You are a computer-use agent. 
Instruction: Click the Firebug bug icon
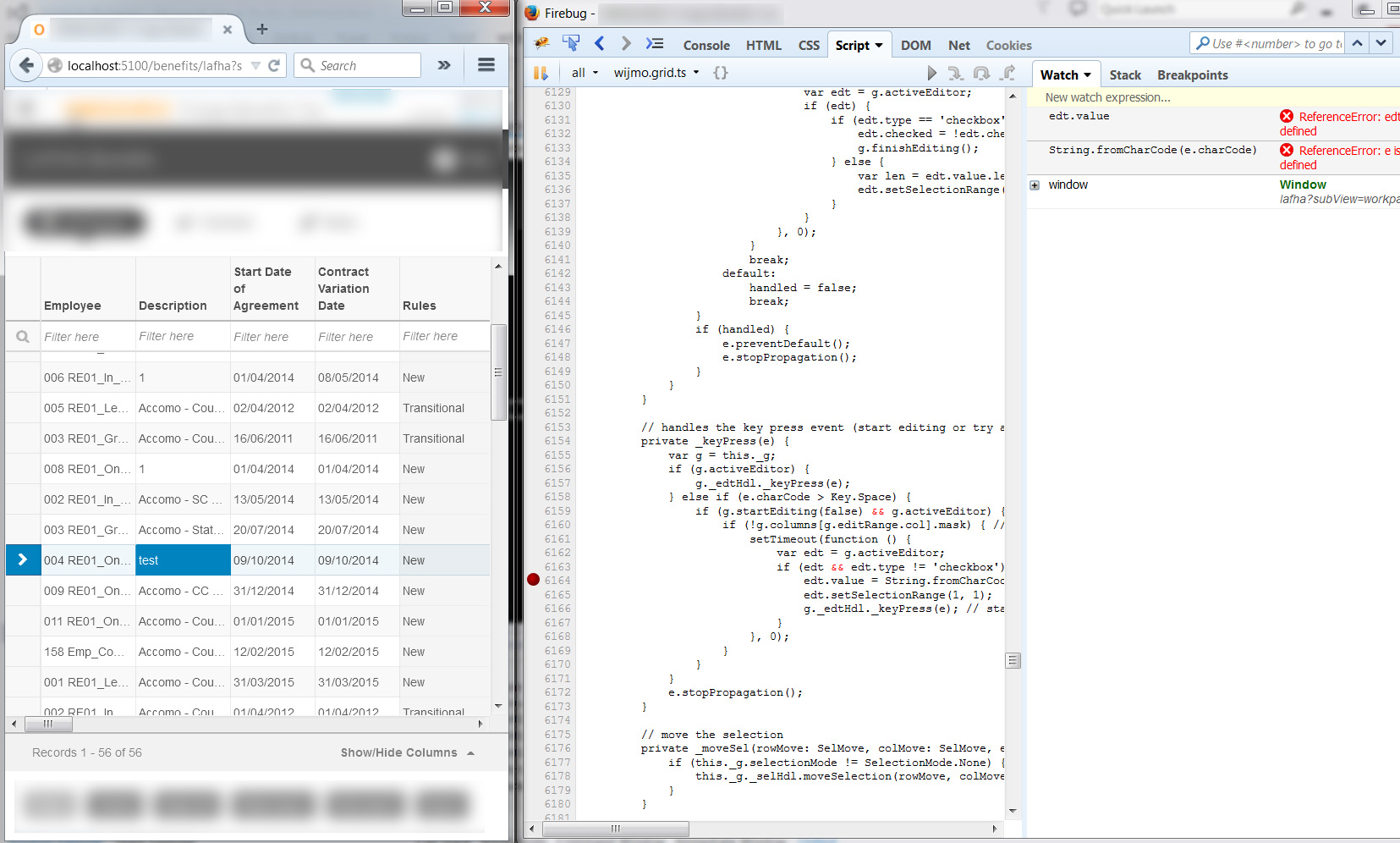[x=541, y=44]
